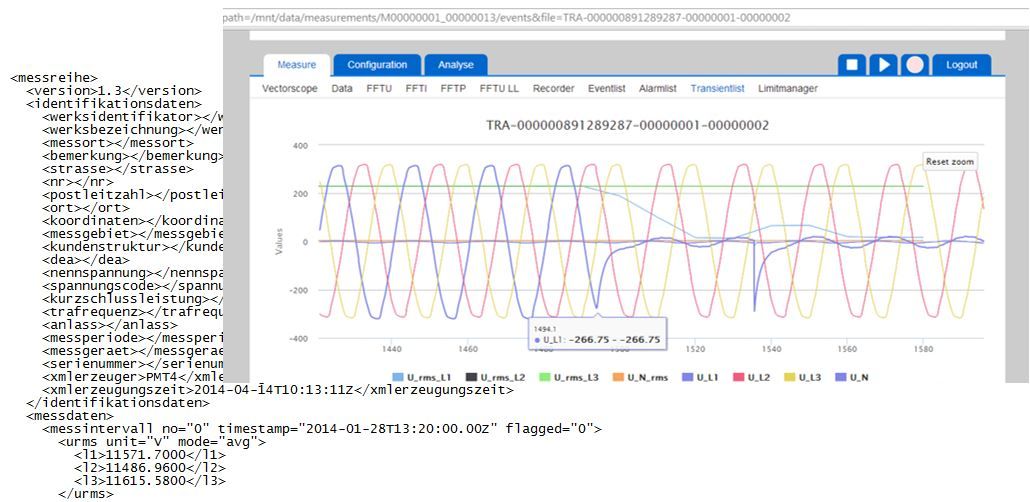Image resolution: width=1030 pixels, height=502 pixels.
Task: Click the browser address bar path
Action: point(506,18)
